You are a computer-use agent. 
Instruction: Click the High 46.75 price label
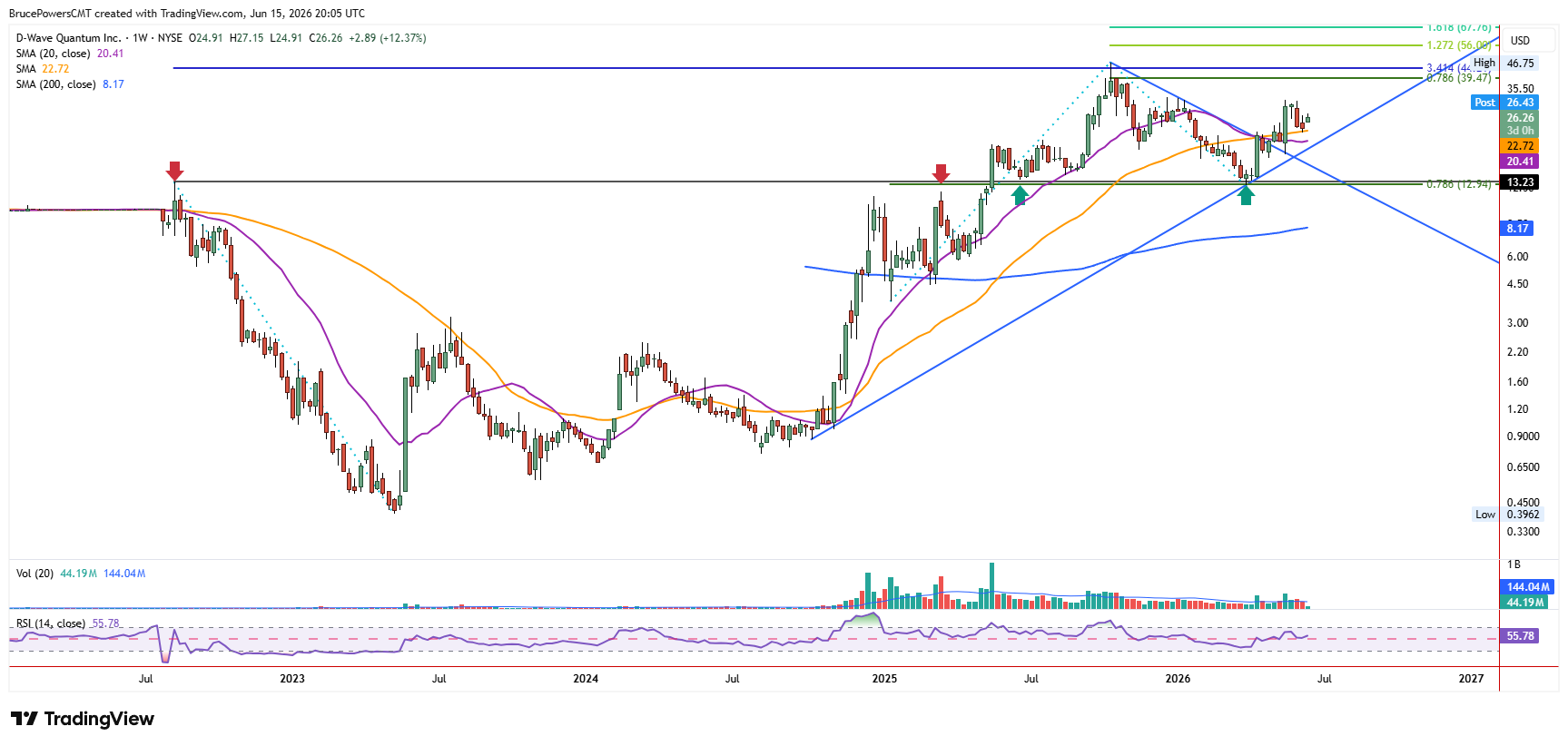point(1504,64)
